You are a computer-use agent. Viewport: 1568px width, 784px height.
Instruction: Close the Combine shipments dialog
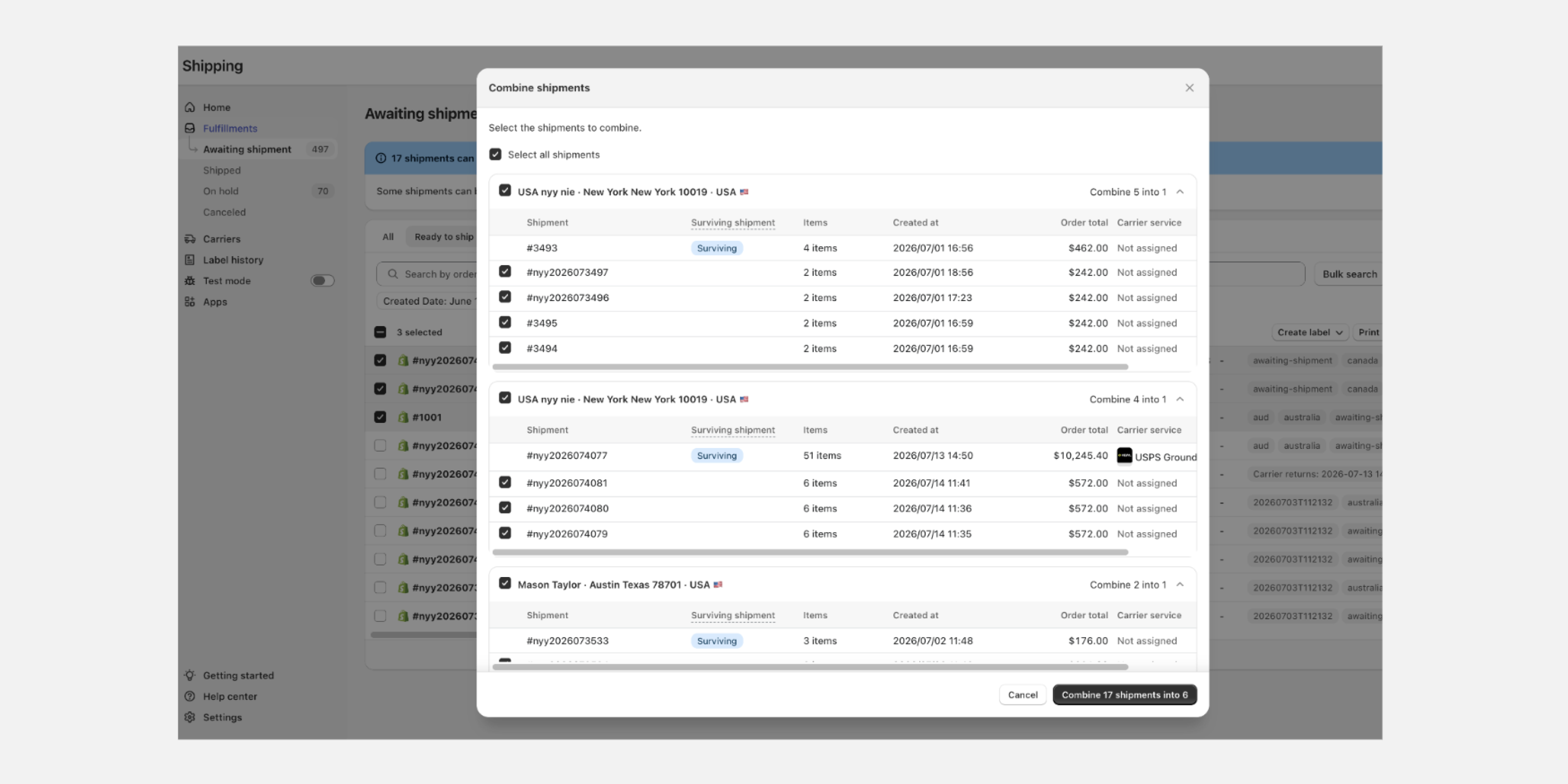1189,88
